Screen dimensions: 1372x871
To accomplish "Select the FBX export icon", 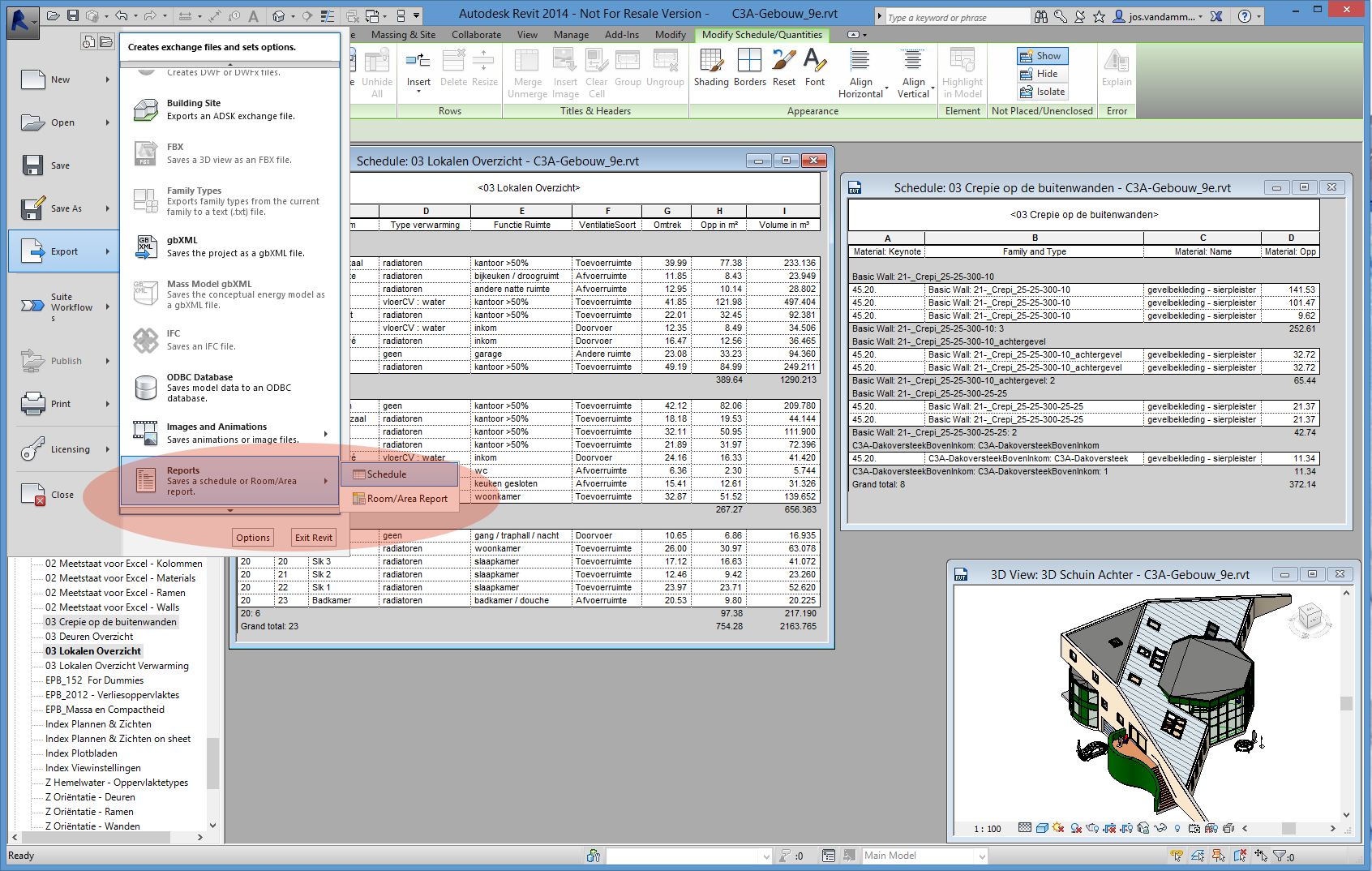I will [146, 153].
